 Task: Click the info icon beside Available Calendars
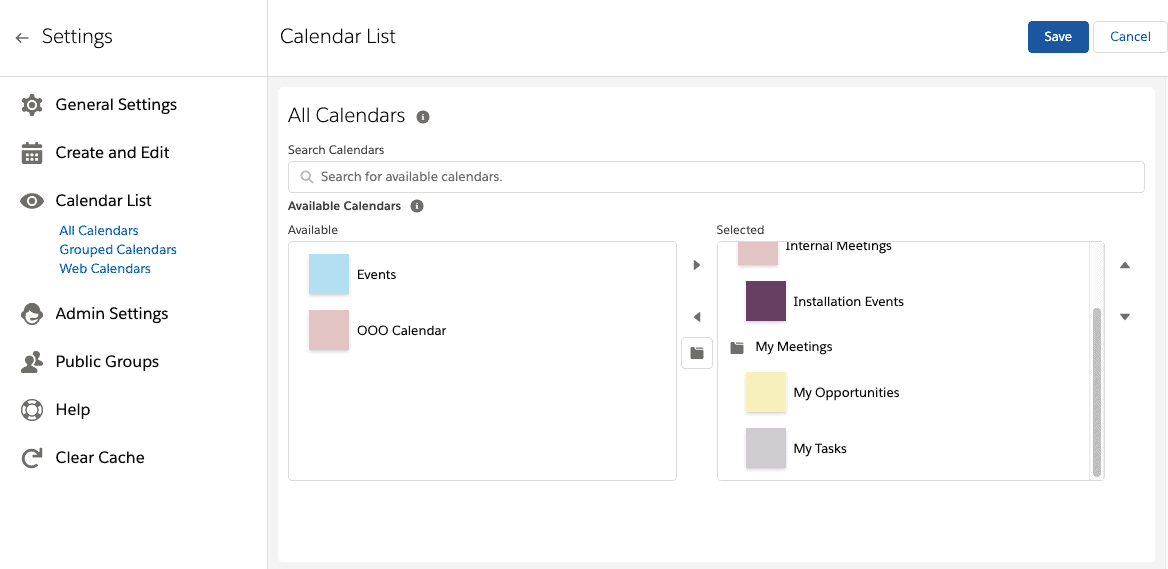click(417, 206)
